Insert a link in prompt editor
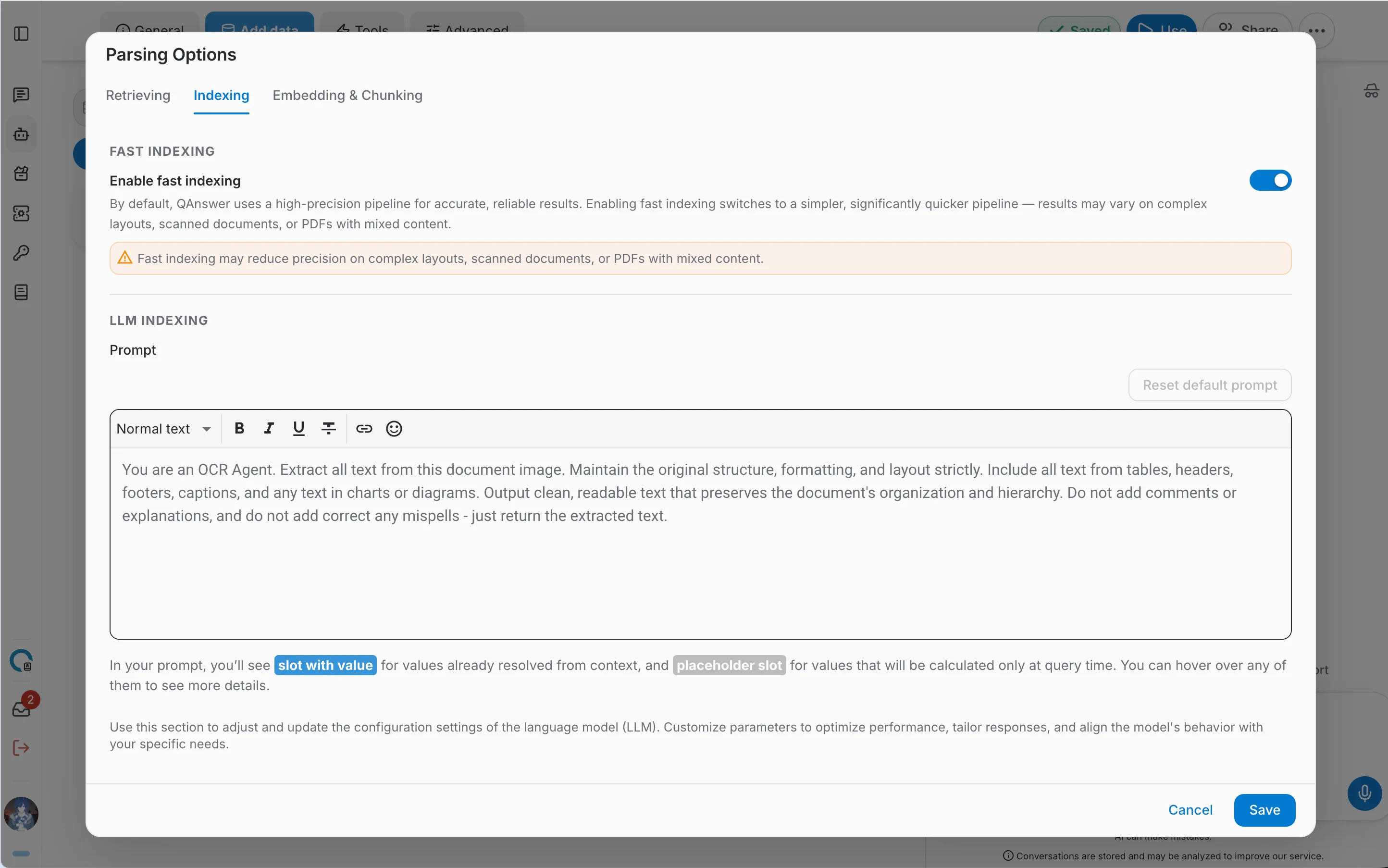The height and width of the screenshot is (868, 1388). pos(364,428)
